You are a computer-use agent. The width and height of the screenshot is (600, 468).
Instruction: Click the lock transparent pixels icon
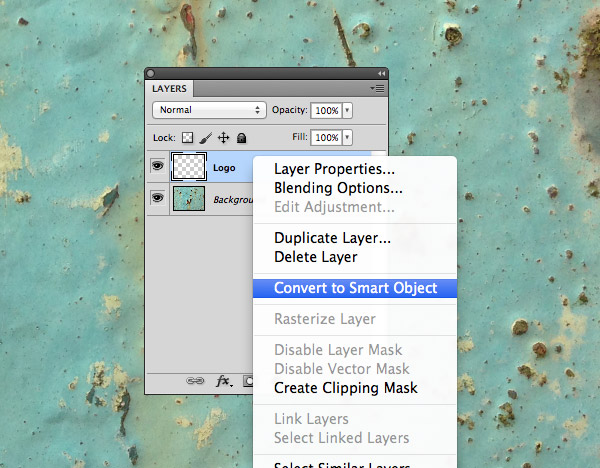pyautogui.click(x=188, y=138)
